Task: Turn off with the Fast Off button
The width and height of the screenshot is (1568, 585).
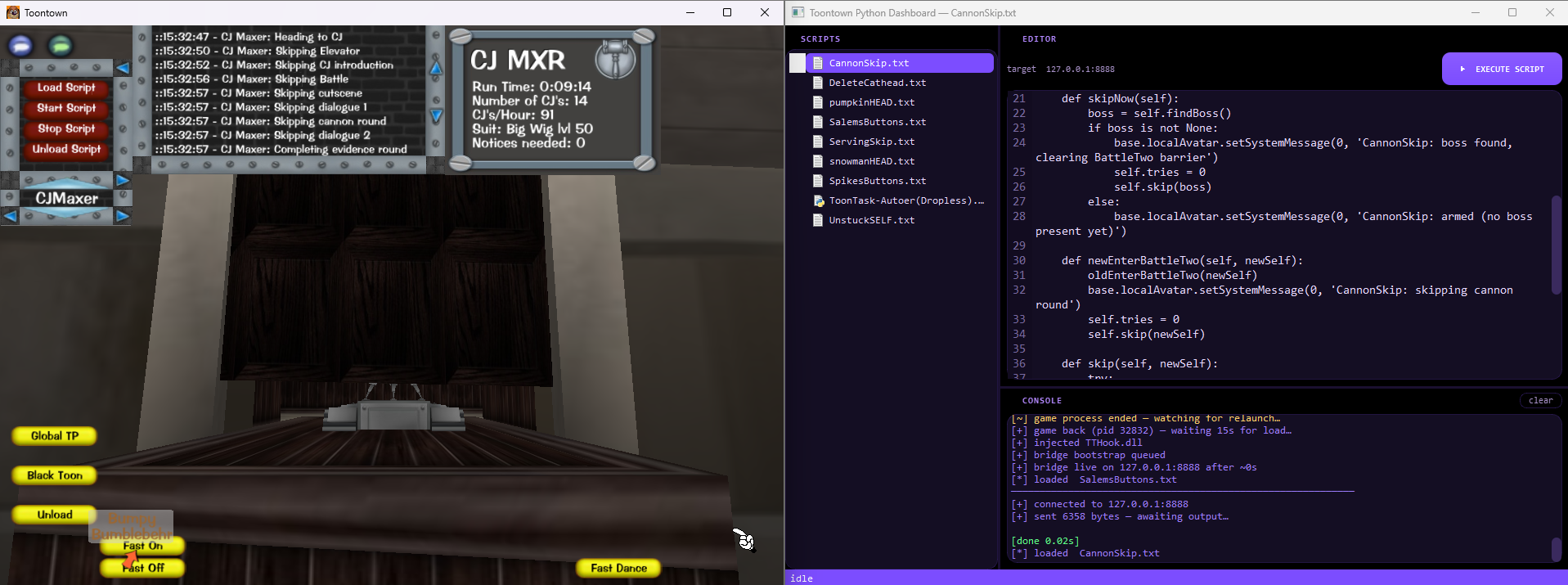Action: click(x=143, y=568)
